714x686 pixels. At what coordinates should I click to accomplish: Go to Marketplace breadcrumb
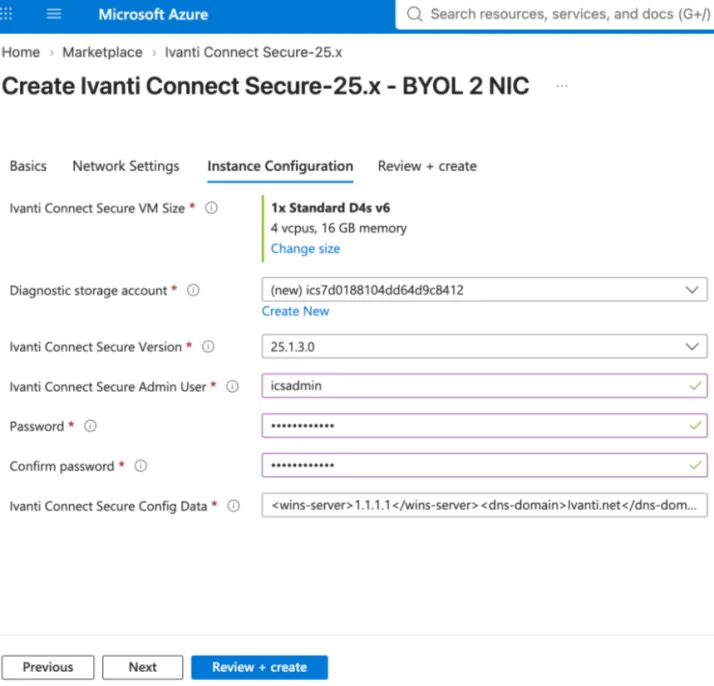coord(102,52)
